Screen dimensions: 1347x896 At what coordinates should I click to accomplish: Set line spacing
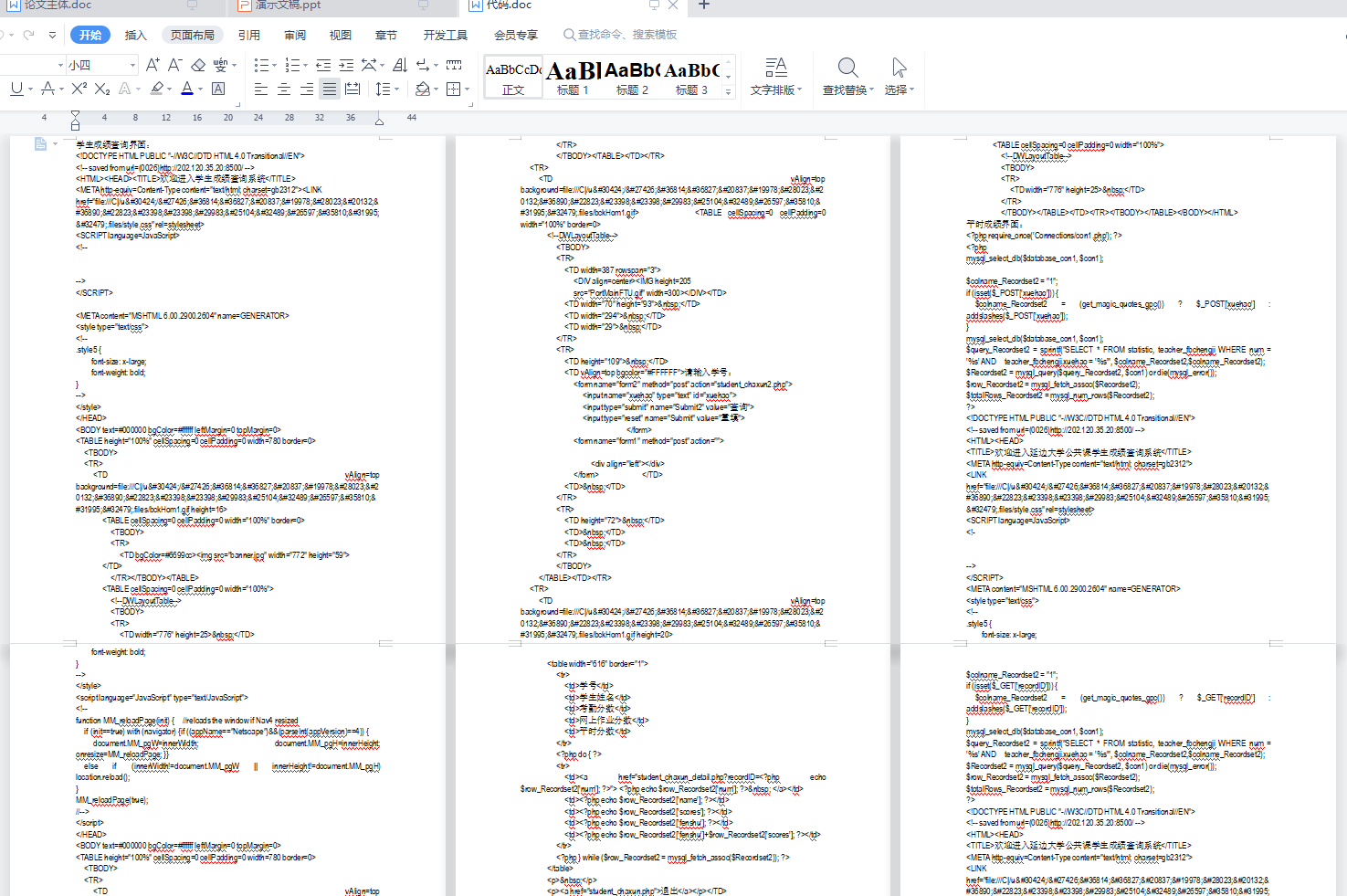382,89
